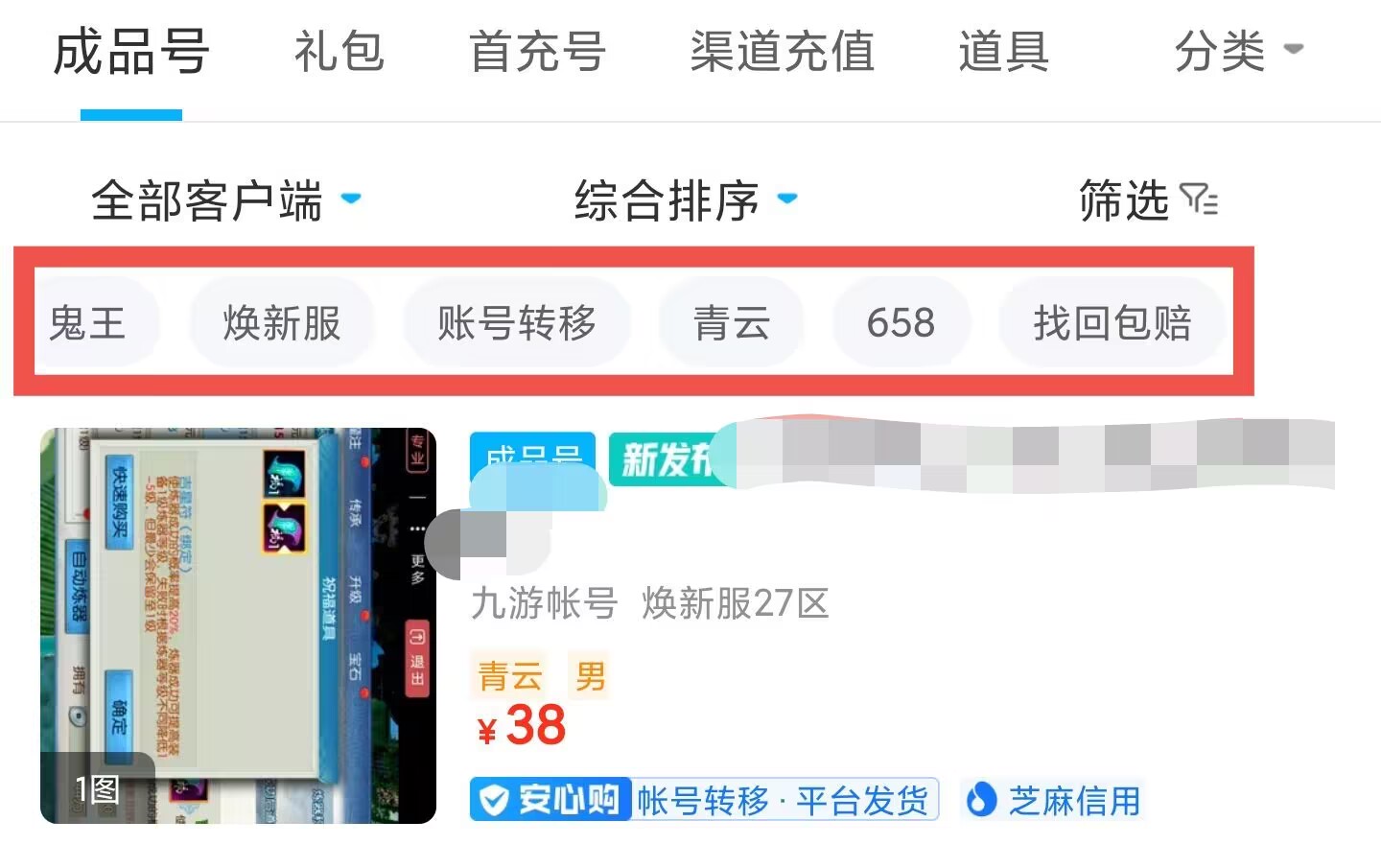This screenshot has height=868, width=1381.
Task: Click the 新发布 green label
Action: pos(667,459)
